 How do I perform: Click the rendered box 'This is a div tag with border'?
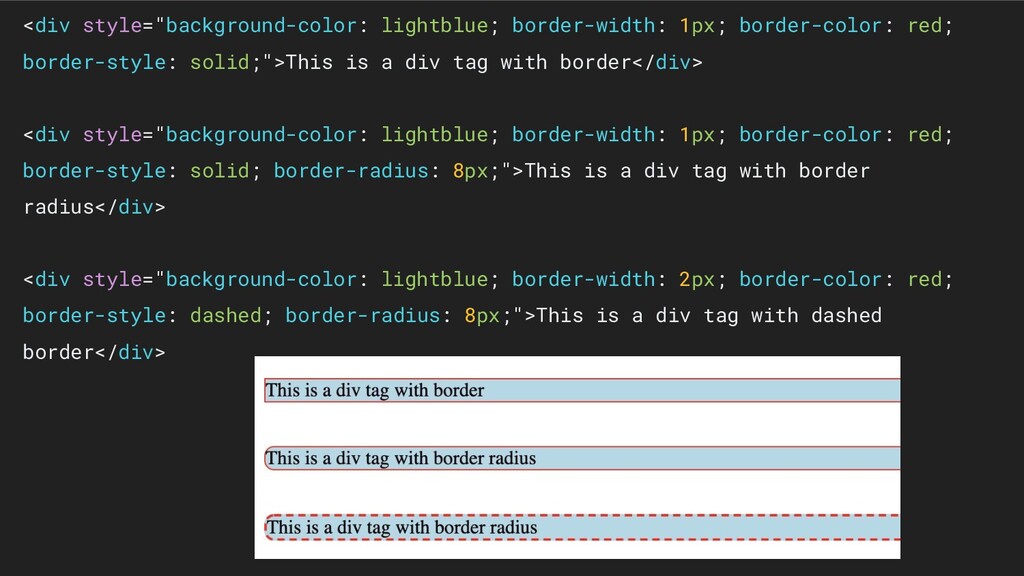coord(582,390)
